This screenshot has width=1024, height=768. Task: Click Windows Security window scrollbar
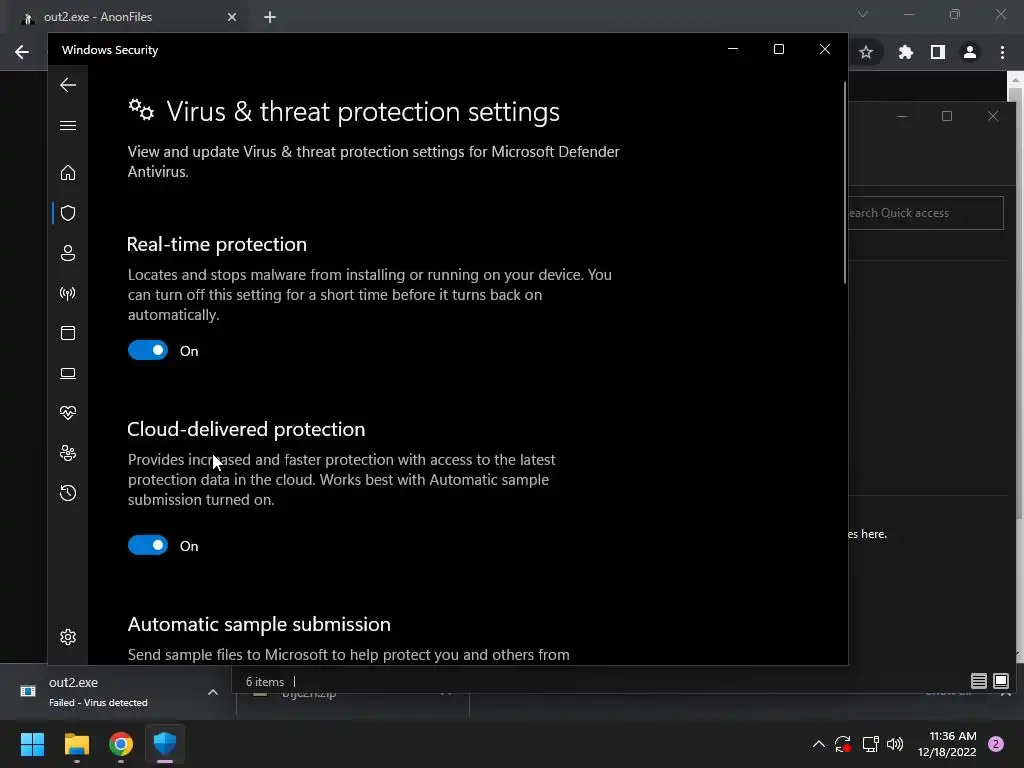pos(845,183)
